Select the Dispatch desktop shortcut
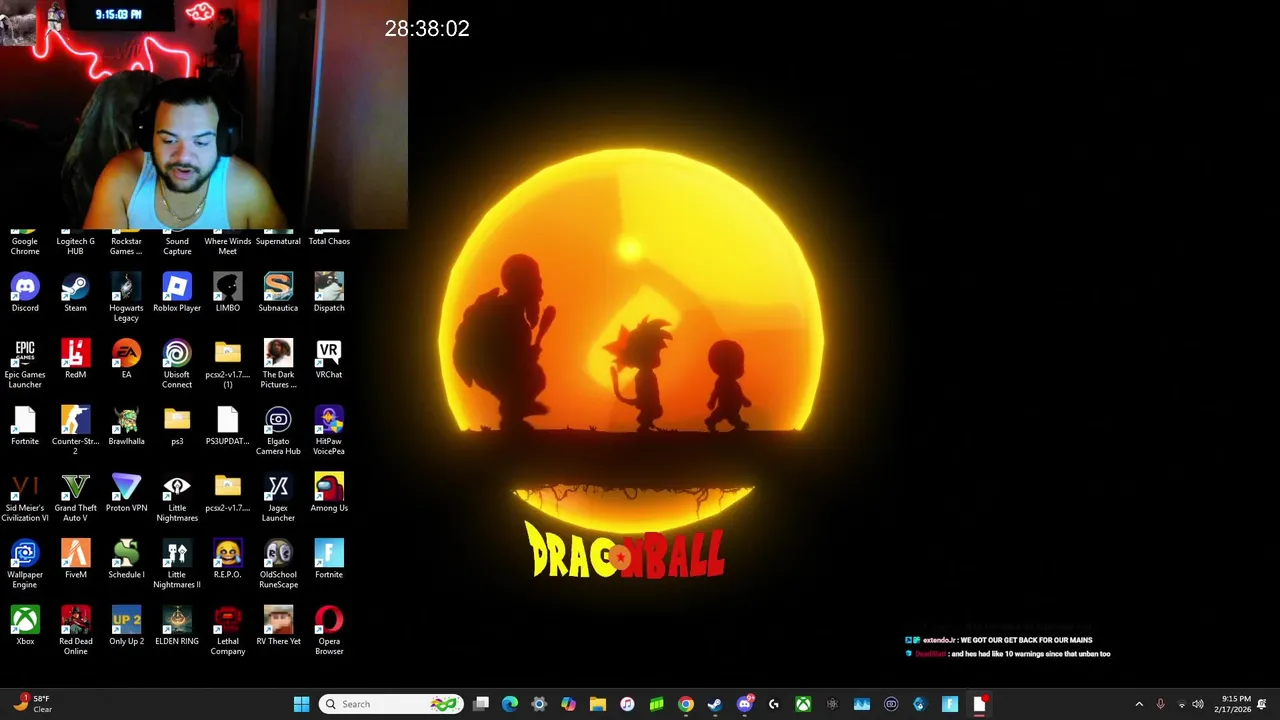 click(329, 293)
